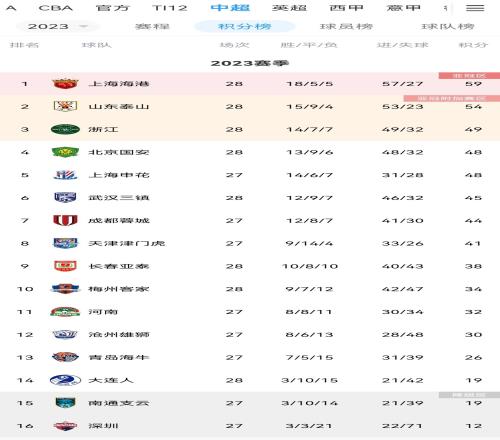The height and width of the screenshot is (440, 500).
Task: Click the 2023赛季 heading
Action: pyautogui.click(x=249, y=63)
